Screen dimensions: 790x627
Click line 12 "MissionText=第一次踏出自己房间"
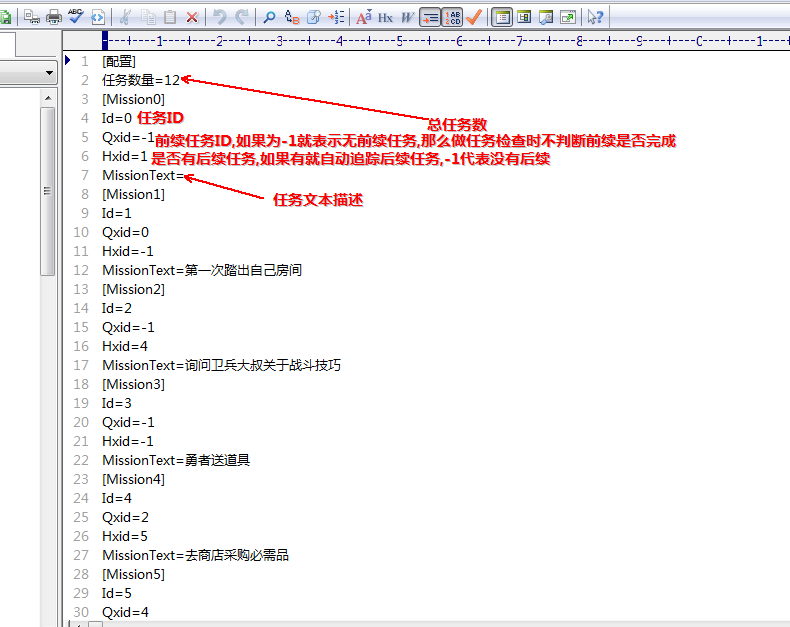point(202,270)
